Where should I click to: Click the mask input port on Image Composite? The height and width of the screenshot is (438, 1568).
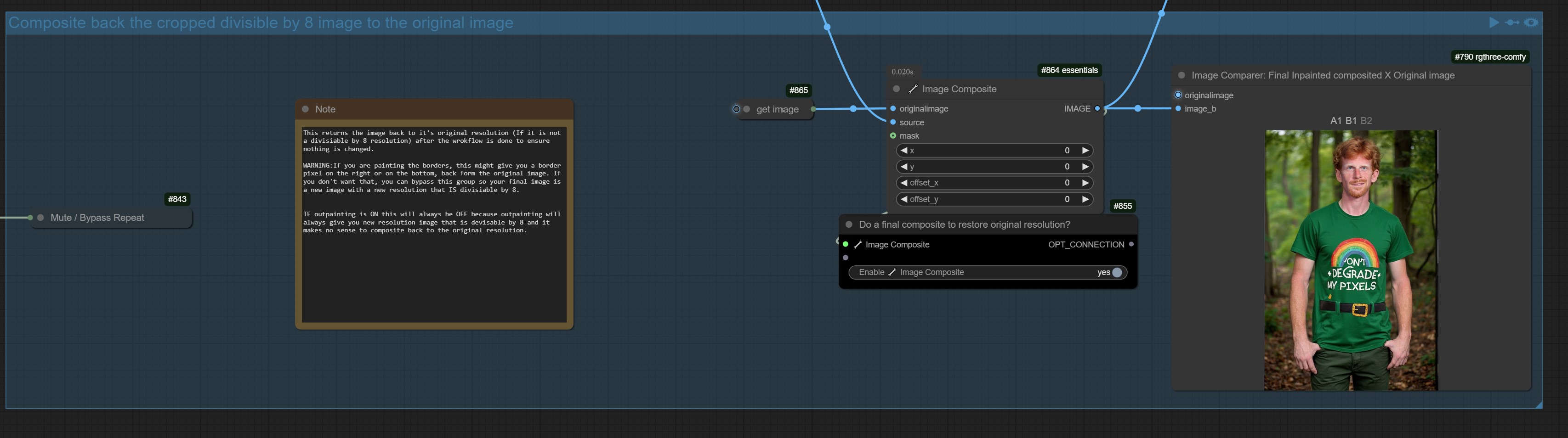click(893, 135)
